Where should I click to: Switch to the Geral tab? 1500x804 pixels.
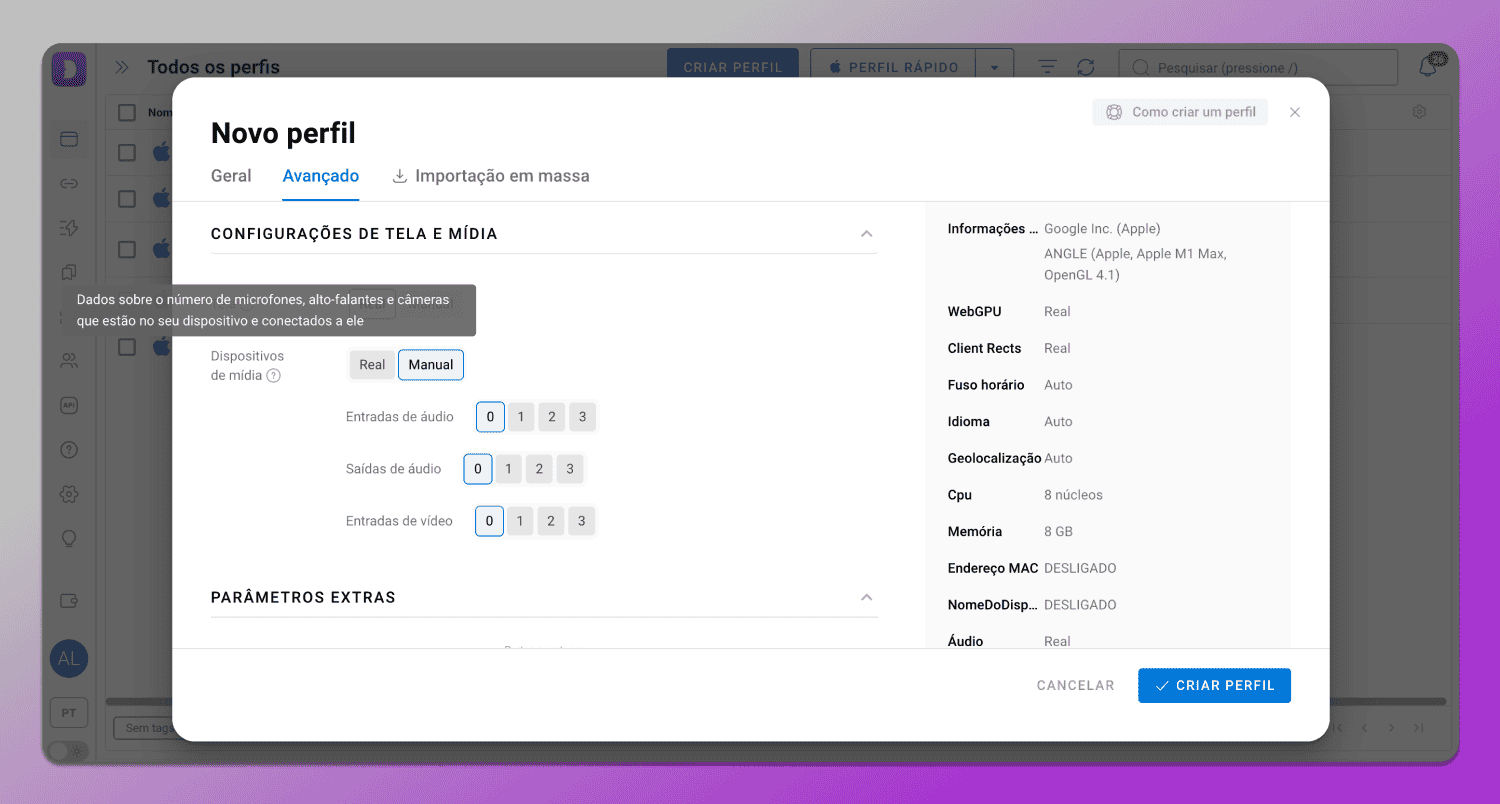[x=231, y=176]
